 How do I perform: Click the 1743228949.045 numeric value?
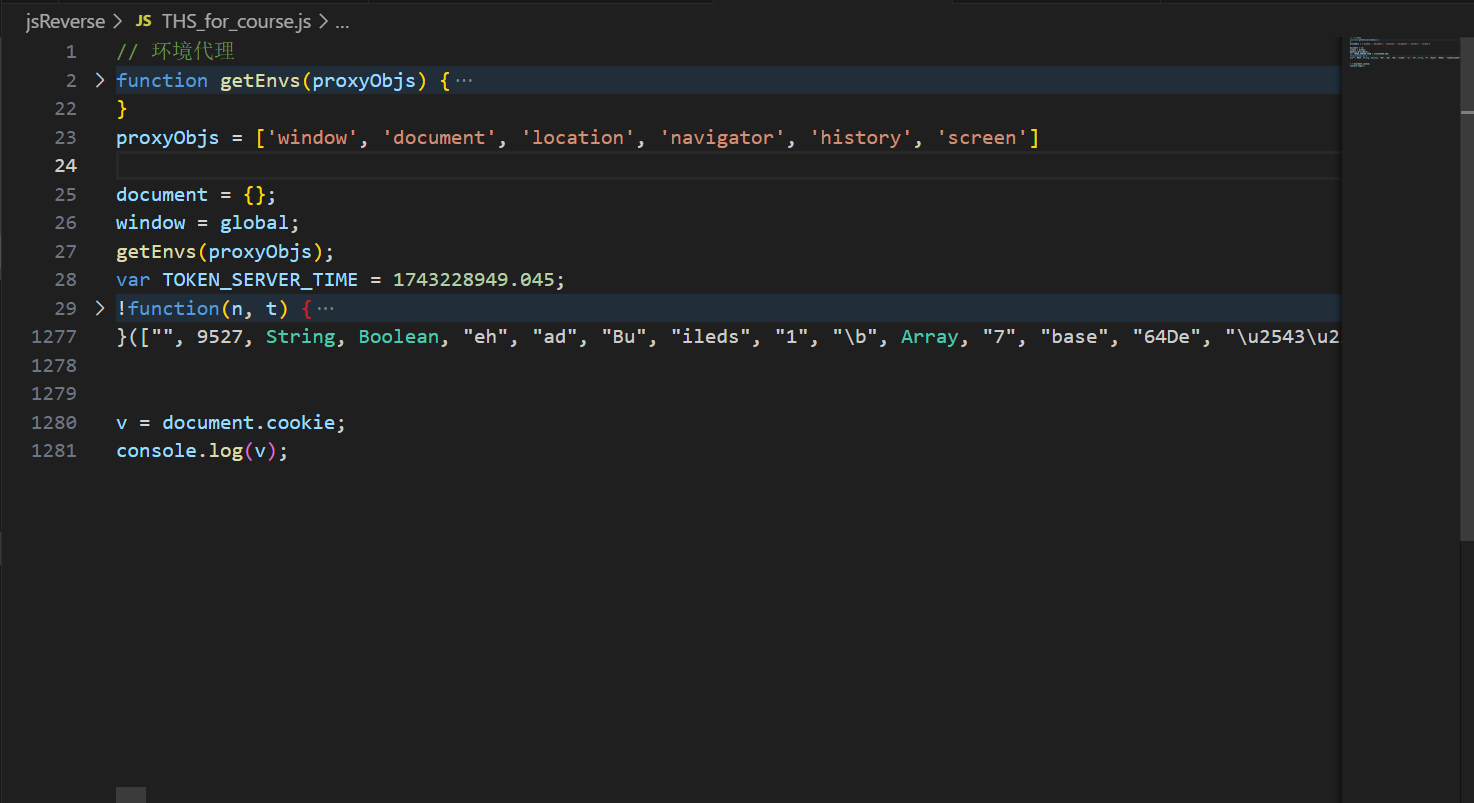pos(473,280)
